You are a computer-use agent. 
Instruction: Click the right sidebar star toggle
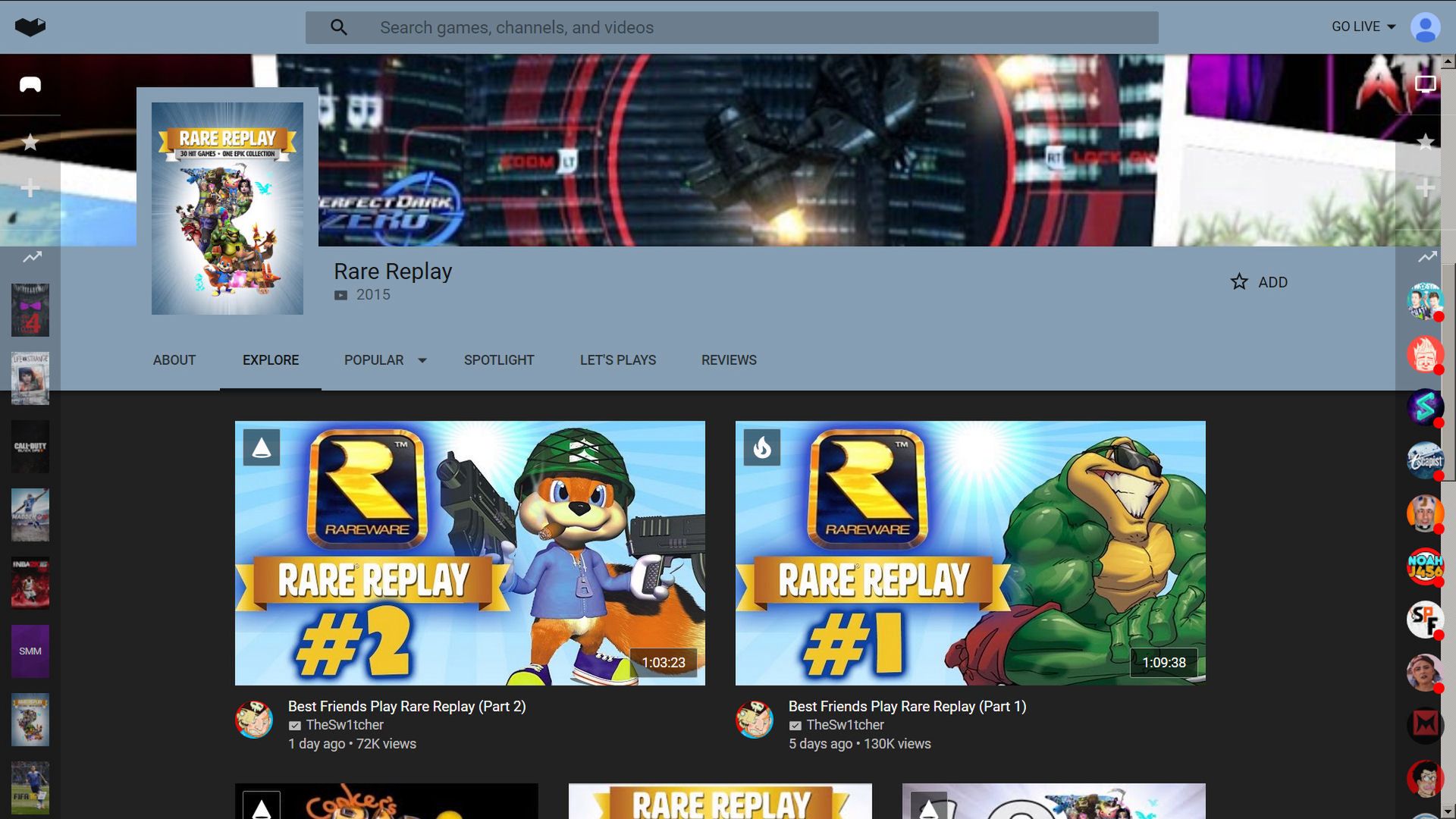[x=1426, y=142]
